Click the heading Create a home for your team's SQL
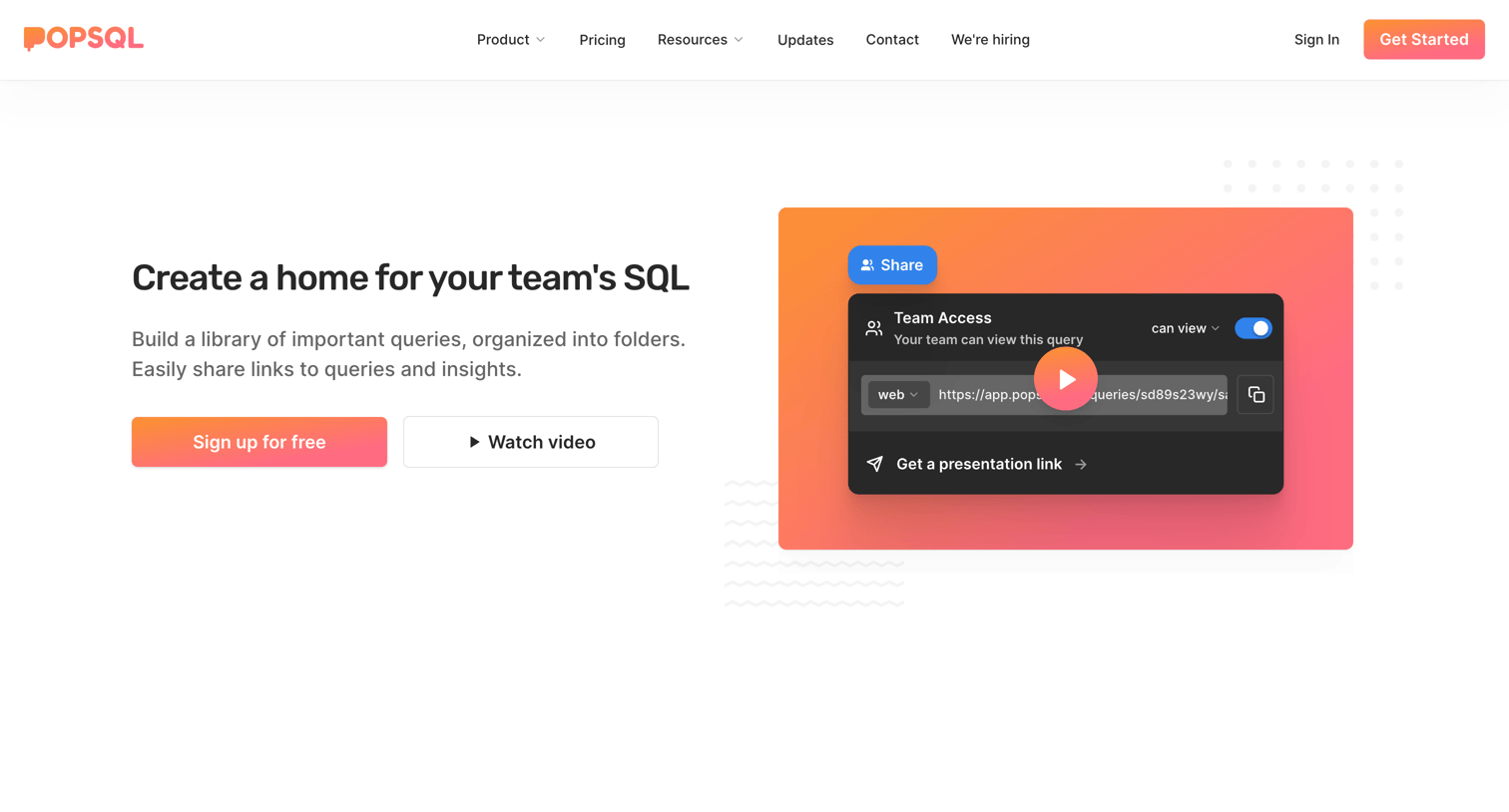1509x812 pixels. pos(410,277)
